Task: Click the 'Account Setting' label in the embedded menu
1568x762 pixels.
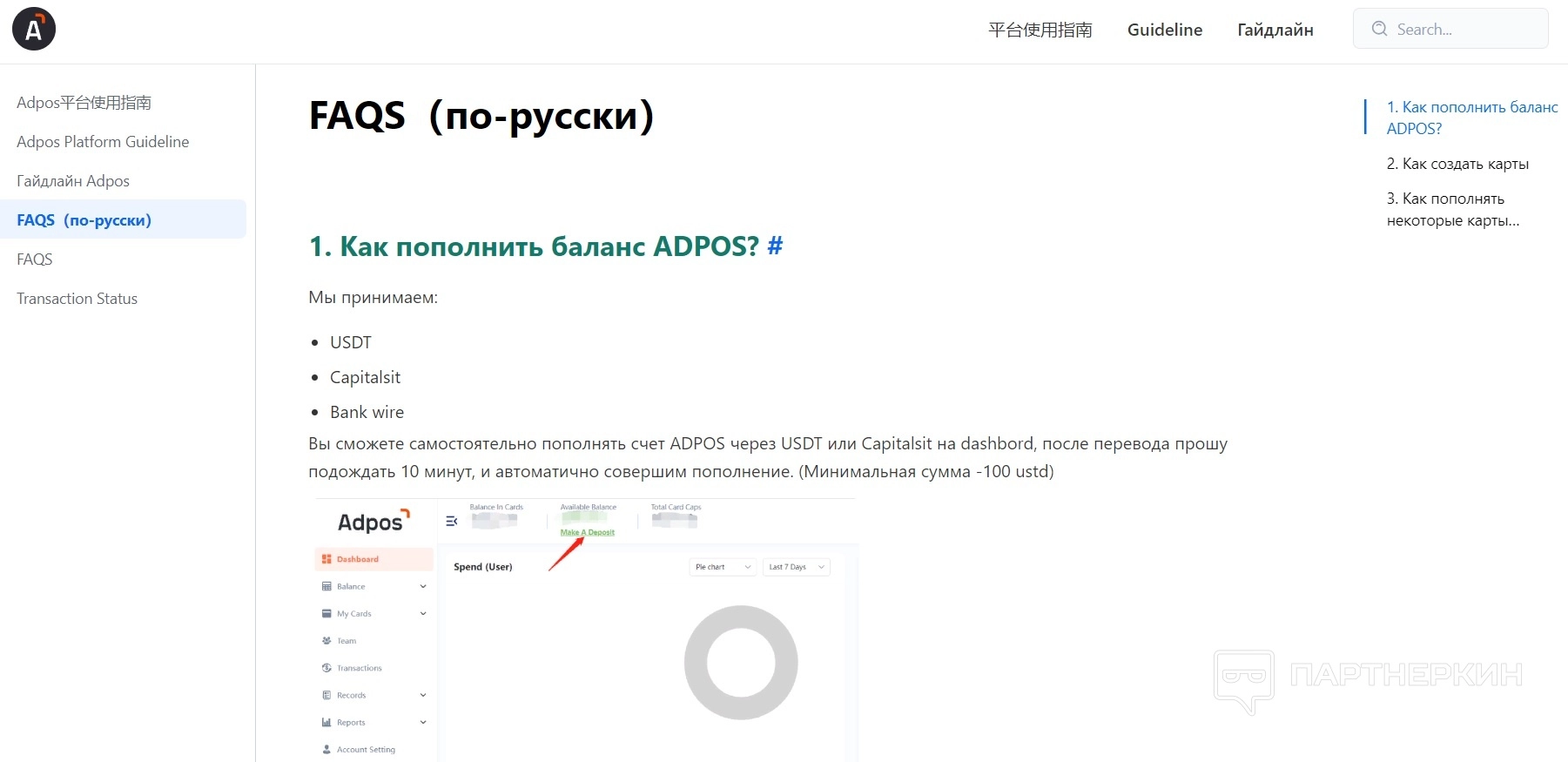Action: (x=367, y=749)
